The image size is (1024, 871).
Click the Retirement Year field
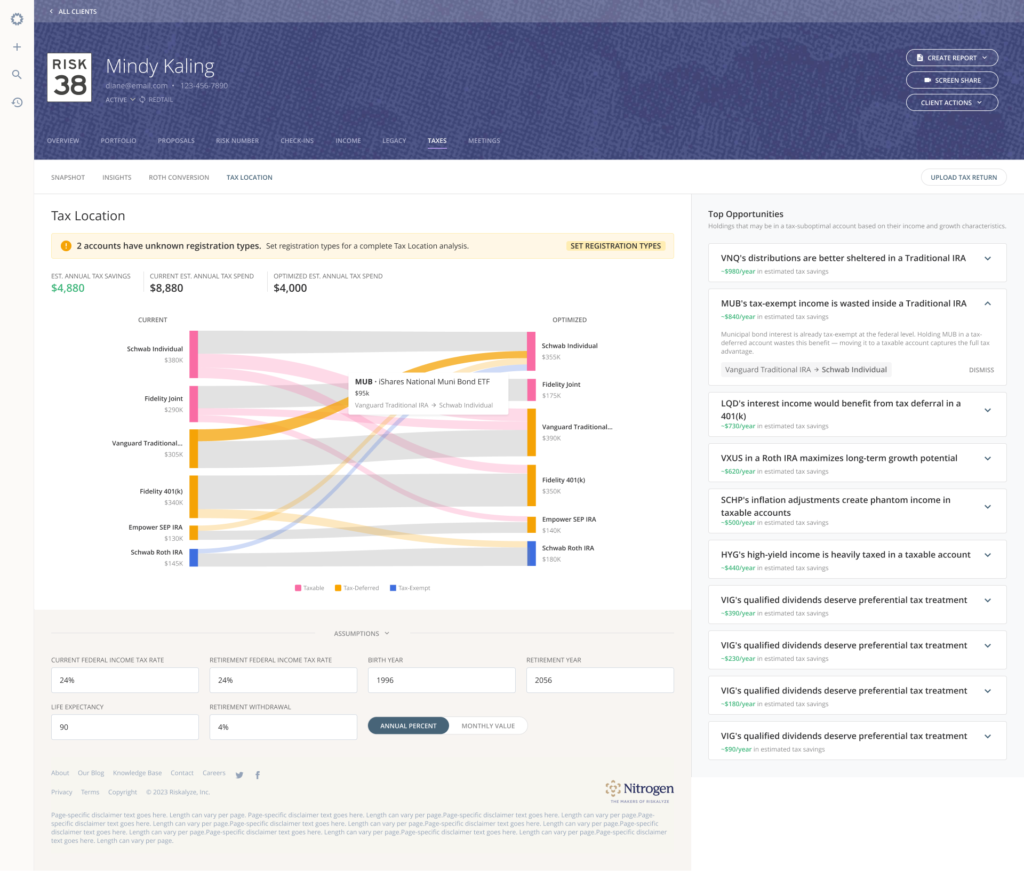(600, 680)
